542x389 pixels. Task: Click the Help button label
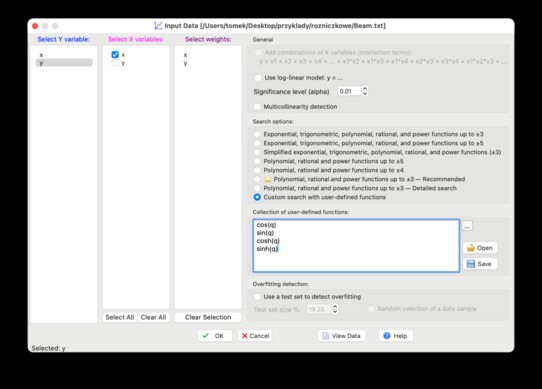[400, 336]
